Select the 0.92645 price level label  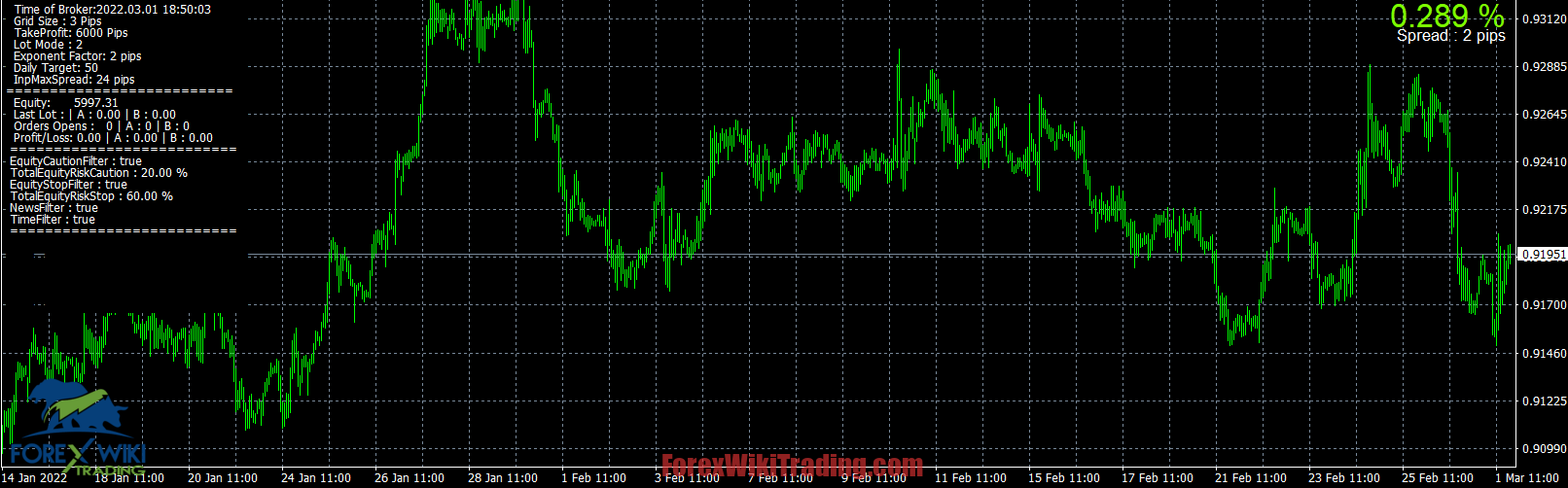coord(1543,115)
